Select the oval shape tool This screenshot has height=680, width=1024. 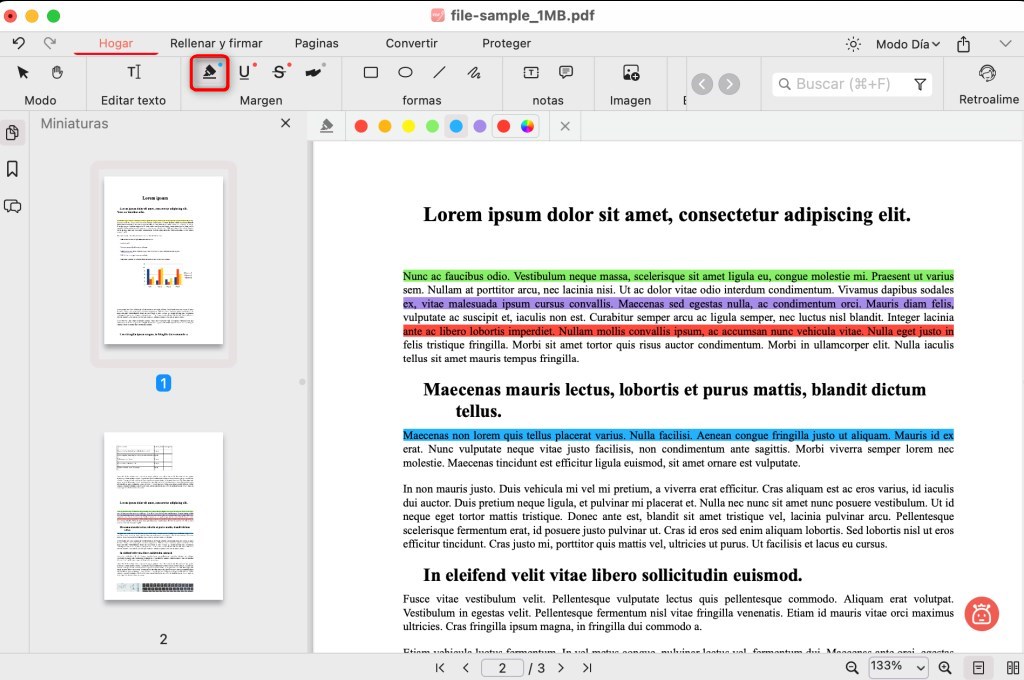[405, 73]
